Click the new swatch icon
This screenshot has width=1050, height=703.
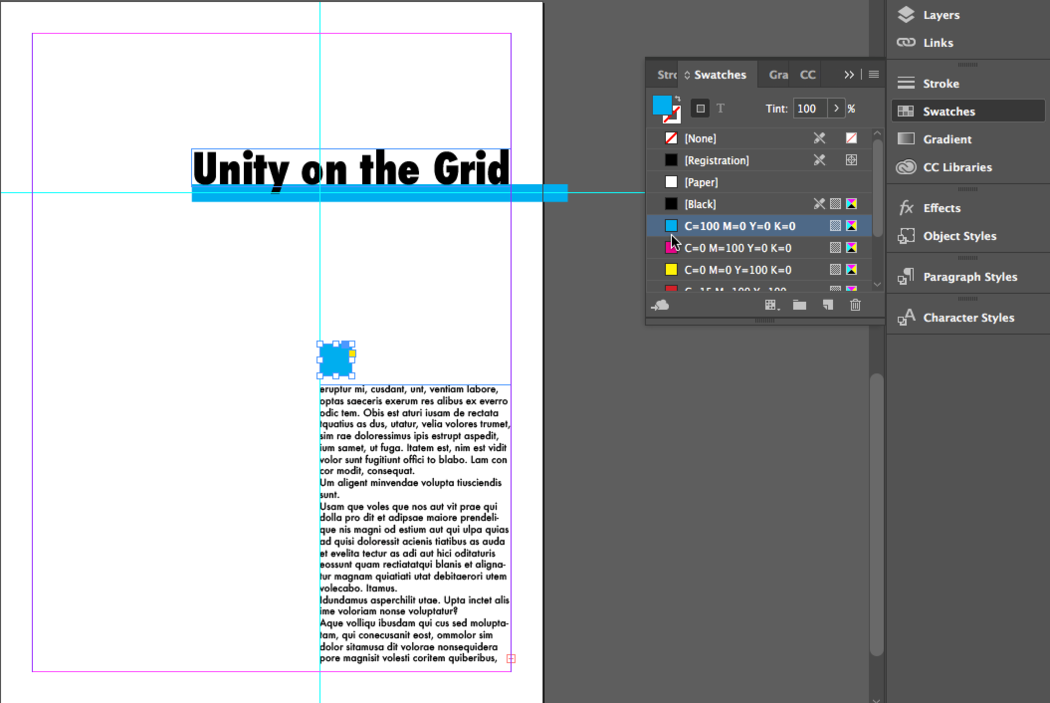(x=828, y=305)
